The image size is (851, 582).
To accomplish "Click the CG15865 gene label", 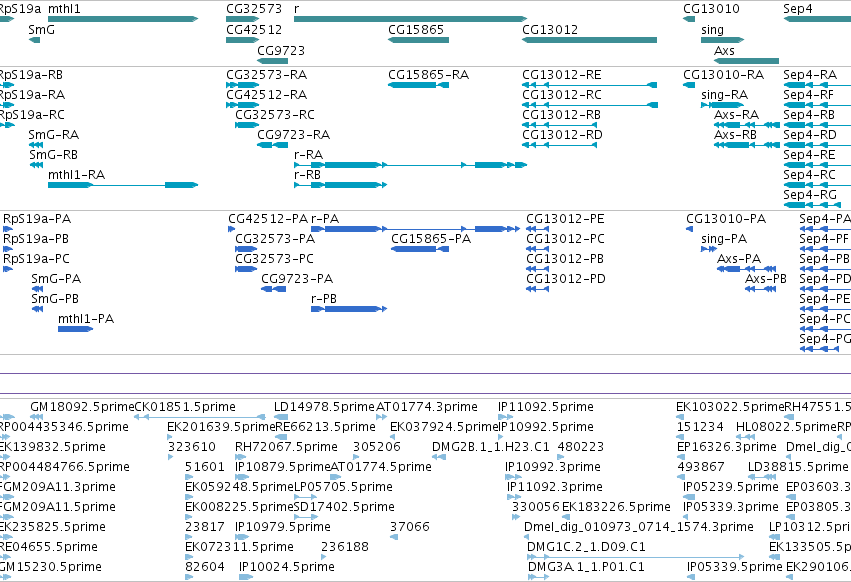I will [x=416, y=30].
